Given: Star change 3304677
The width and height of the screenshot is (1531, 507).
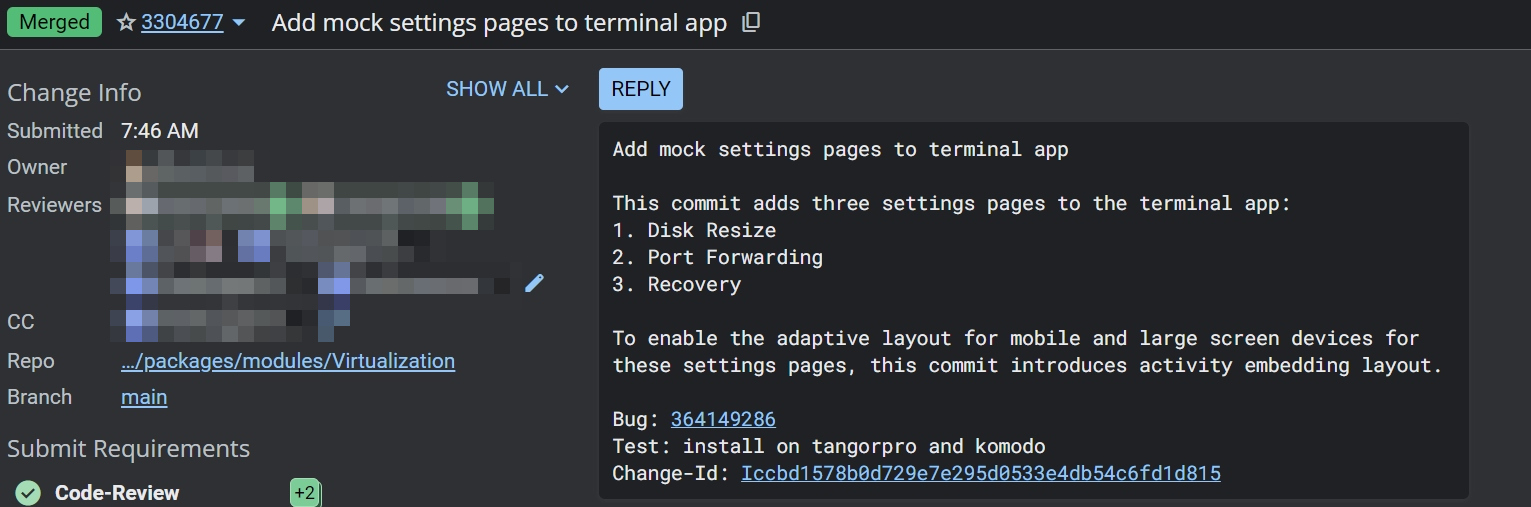Looking at the screenshot, I should click(126, 22).
